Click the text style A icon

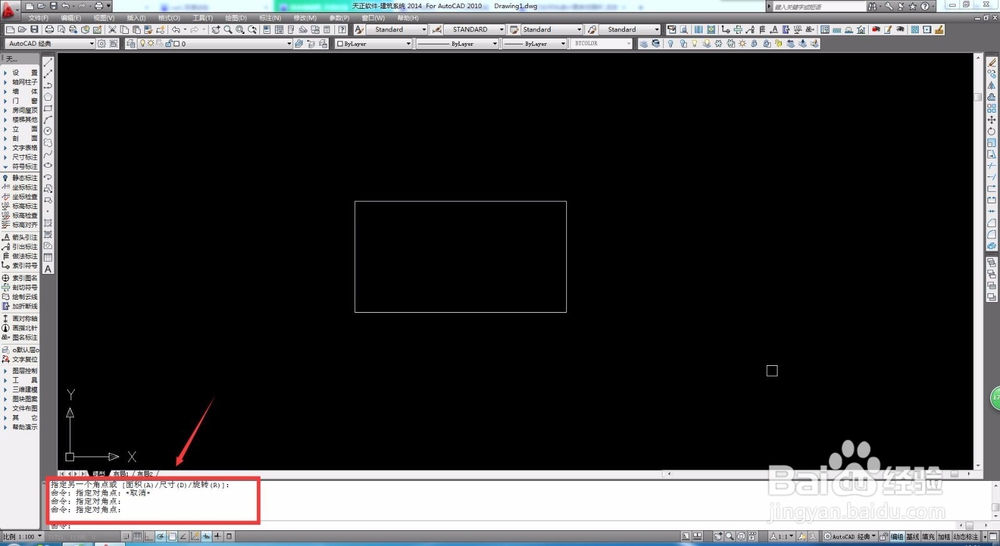coord(359,29)
